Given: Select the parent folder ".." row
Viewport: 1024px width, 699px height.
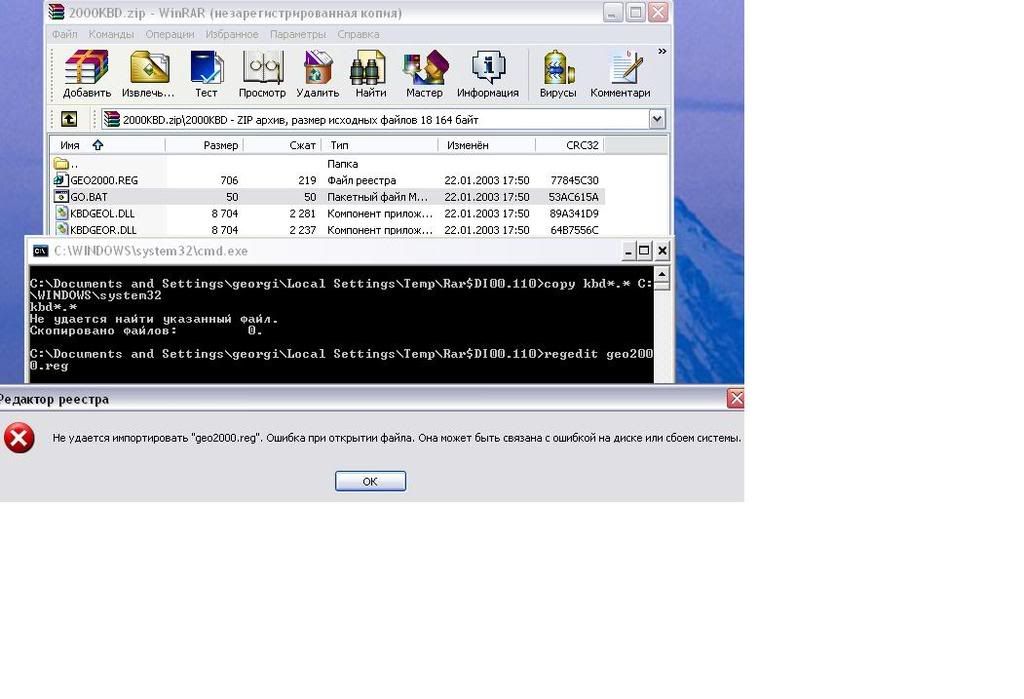Looking at the screenshot, I should (x=328, y=164).
